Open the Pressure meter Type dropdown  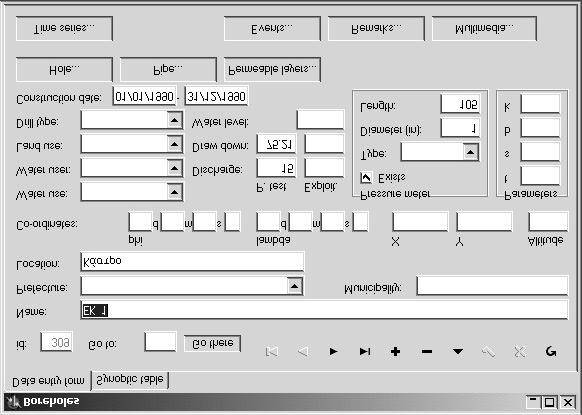tap(470, 152)
